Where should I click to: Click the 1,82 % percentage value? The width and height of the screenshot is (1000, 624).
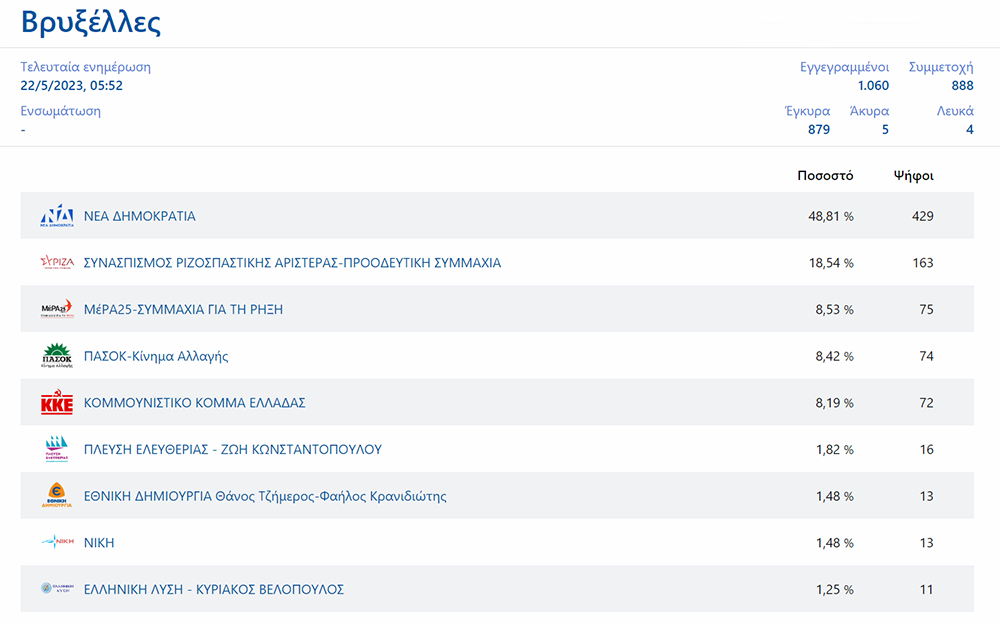834,450
